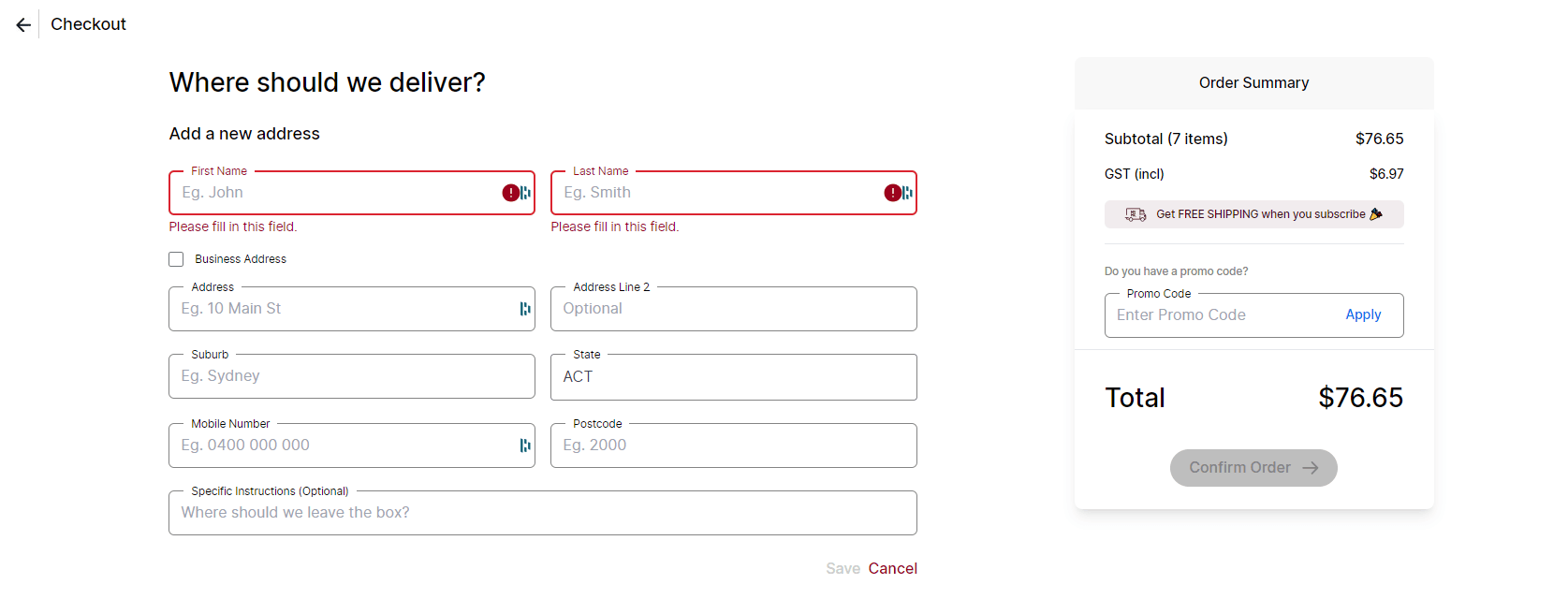1568x599 pixels.
Task: Click the autofill icon in First Name field
Action: 526,193
